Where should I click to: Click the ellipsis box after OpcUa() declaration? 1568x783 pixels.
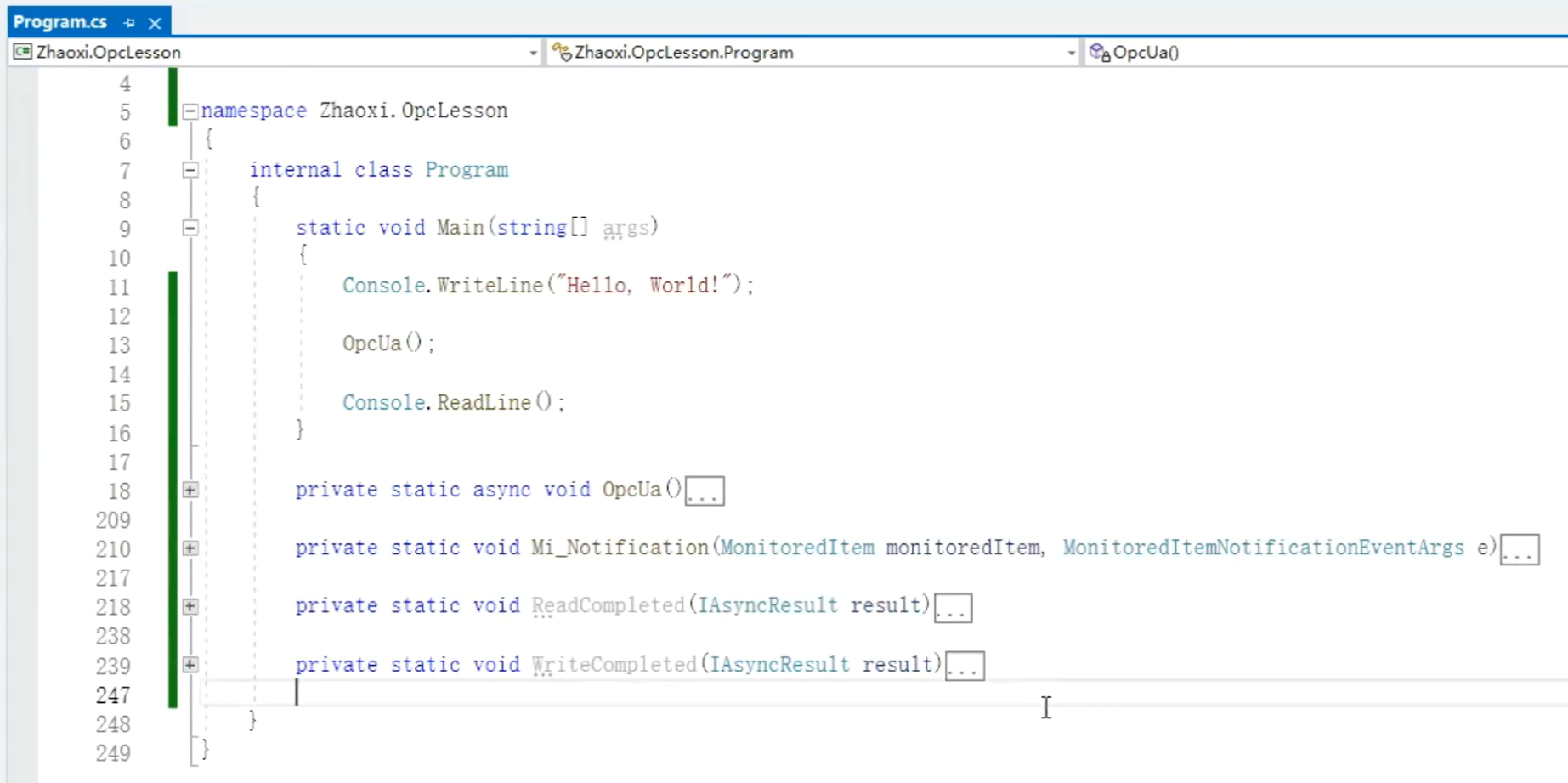coord(705,491)
